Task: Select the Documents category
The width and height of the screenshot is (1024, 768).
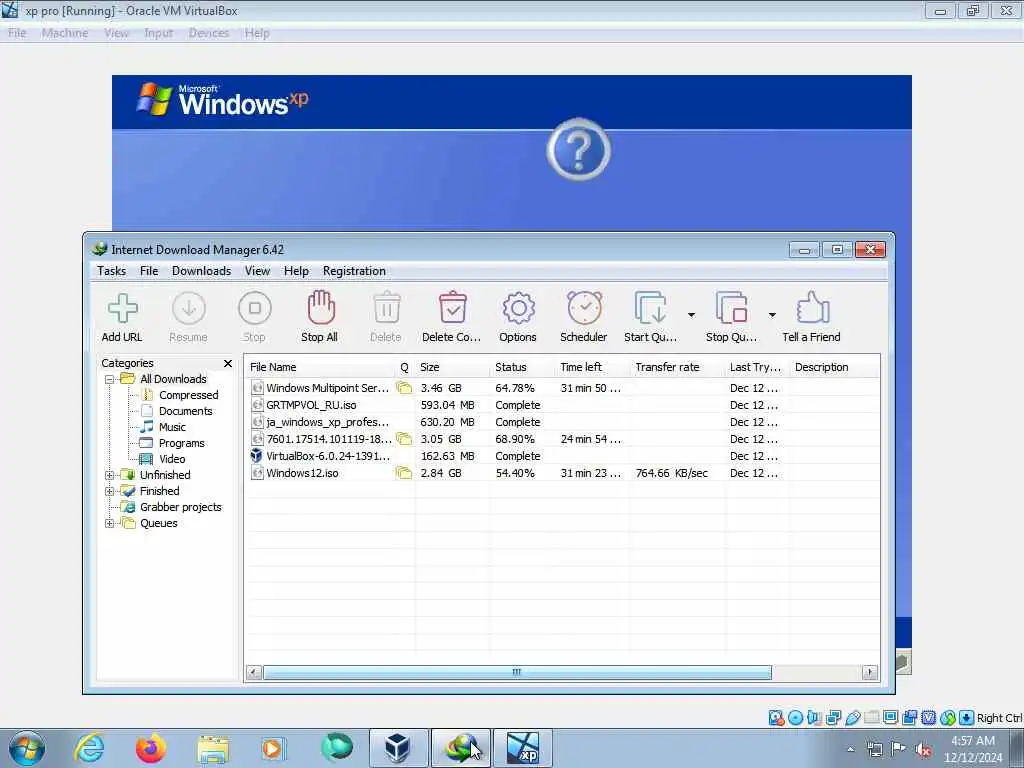Action: click(185, 411)
